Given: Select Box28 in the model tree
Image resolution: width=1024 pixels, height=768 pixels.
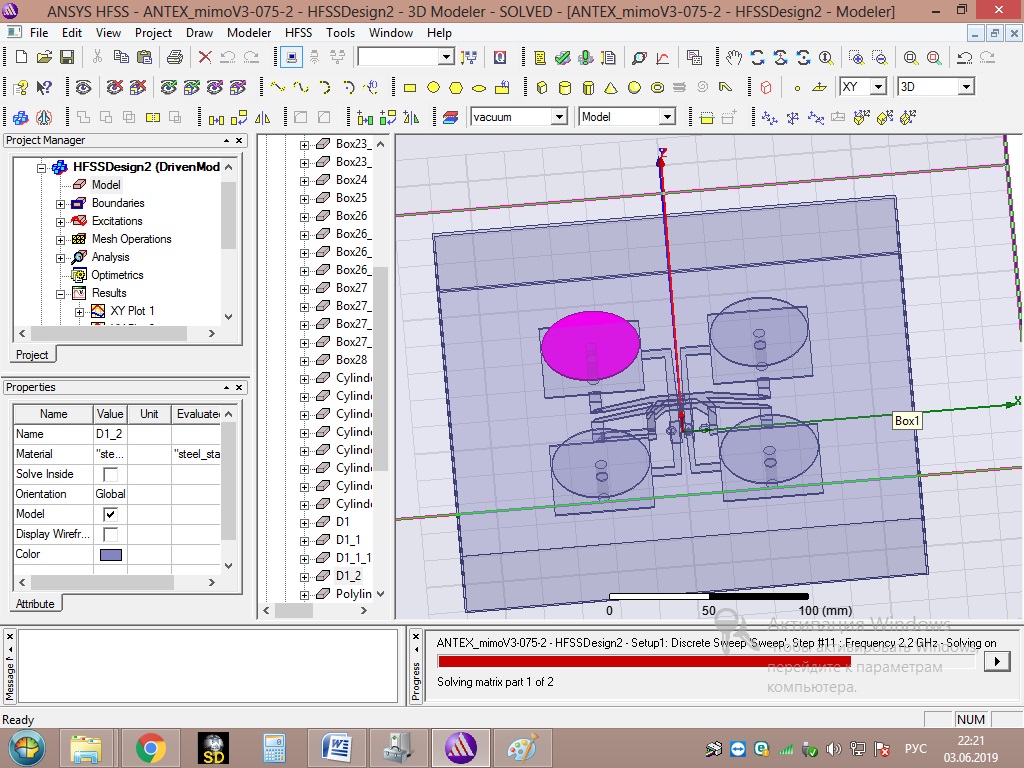Looking at the screenshot, I should (351, 360).
